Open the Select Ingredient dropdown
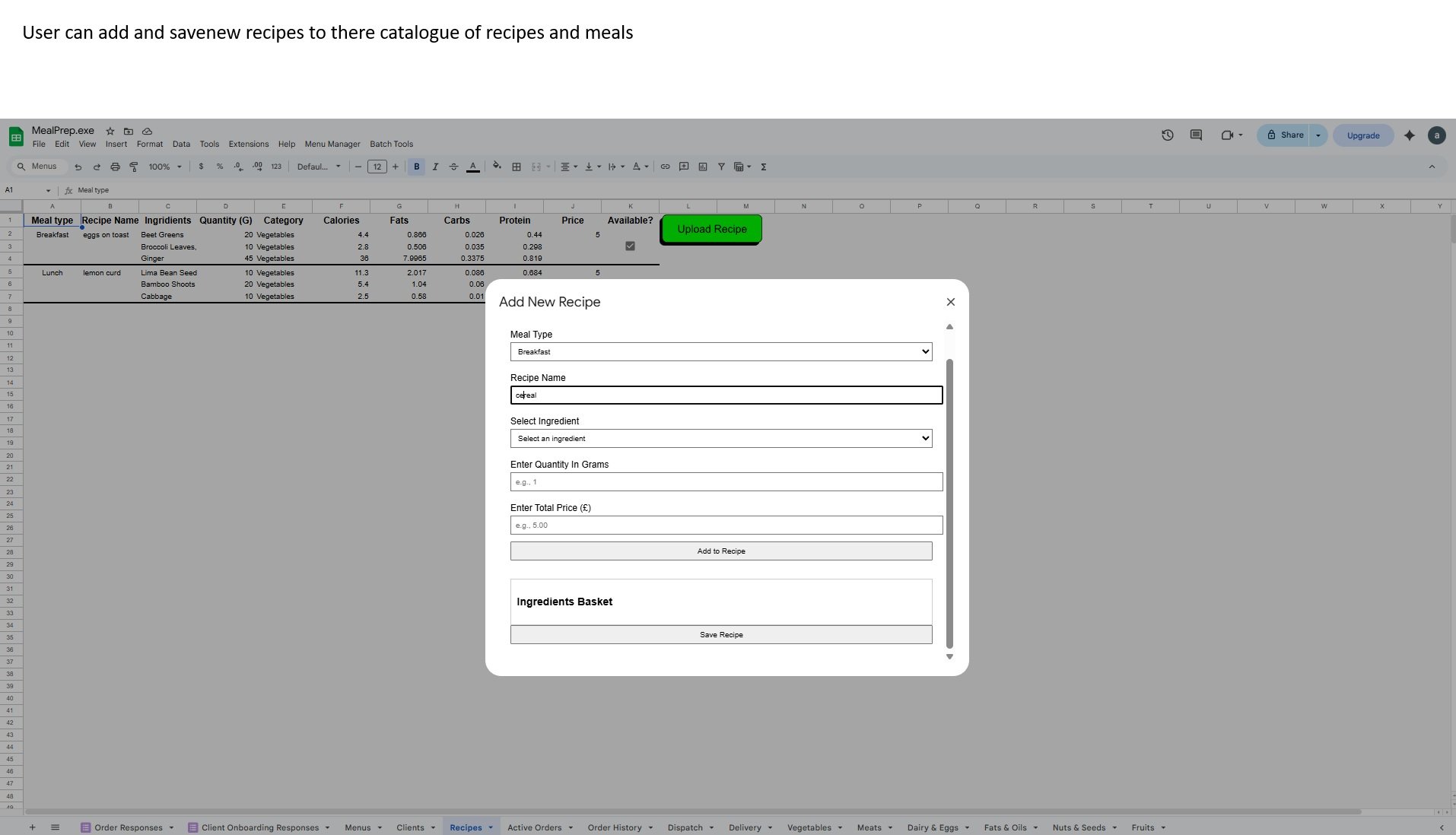 coord(720,438)
